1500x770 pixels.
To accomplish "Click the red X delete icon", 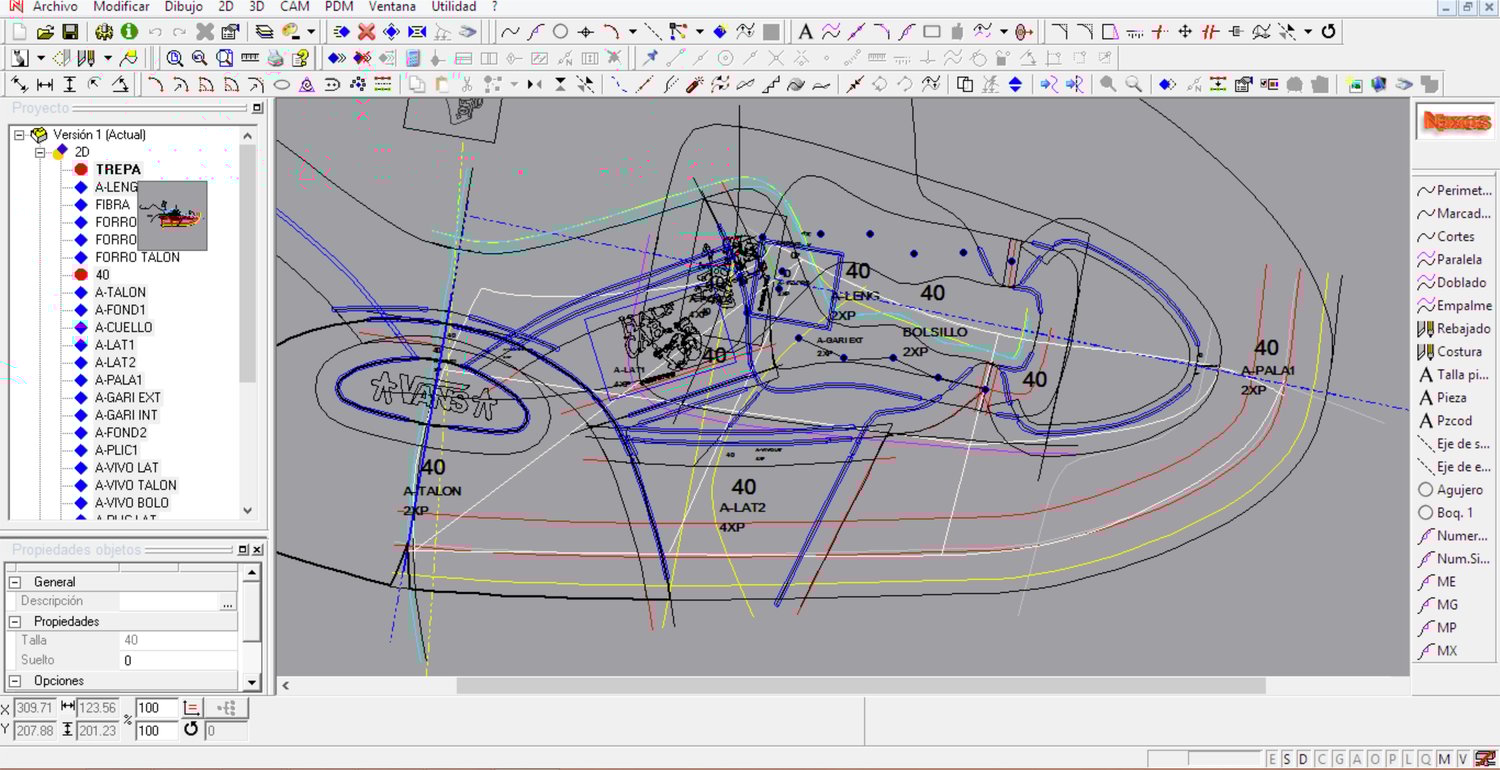I will [x=366, y=32].
